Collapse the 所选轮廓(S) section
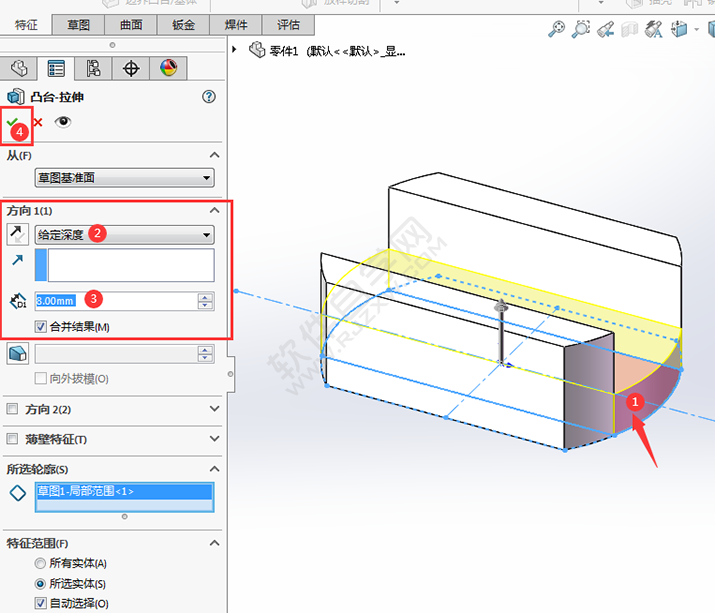Viewport: 715px width, 613px height. 214,469
